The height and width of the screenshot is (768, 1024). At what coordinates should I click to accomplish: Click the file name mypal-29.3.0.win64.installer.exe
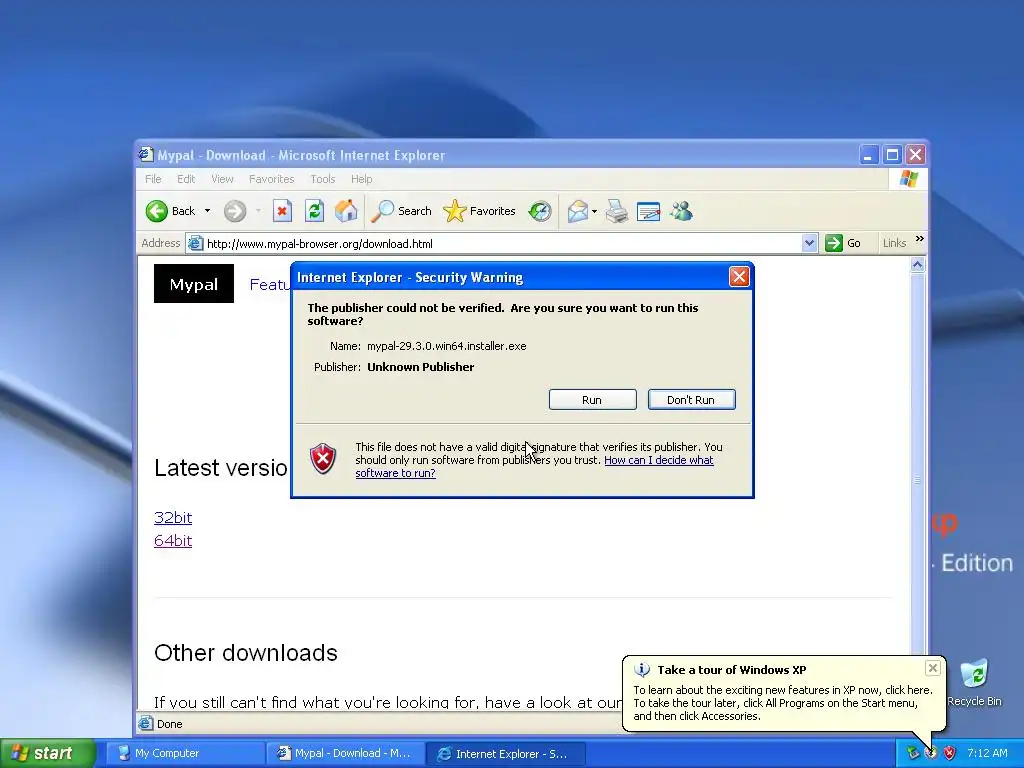[447, 346]
